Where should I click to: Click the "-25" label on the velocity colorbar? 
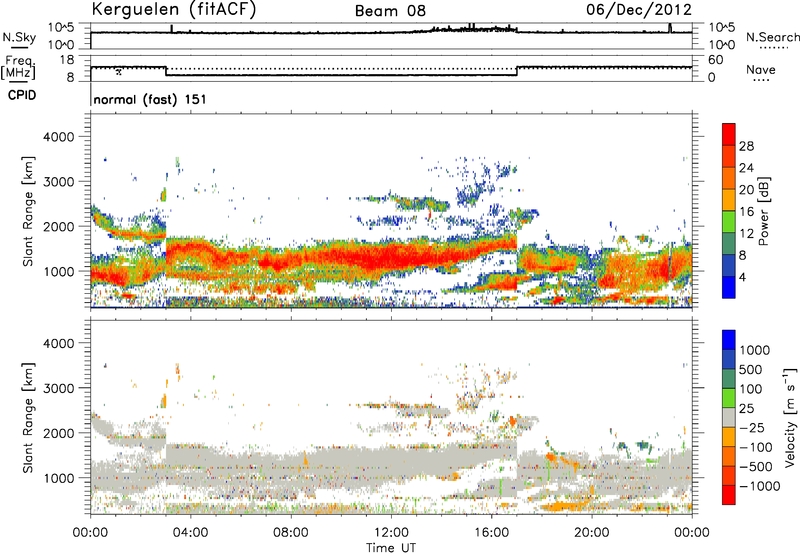pos(753,428)
